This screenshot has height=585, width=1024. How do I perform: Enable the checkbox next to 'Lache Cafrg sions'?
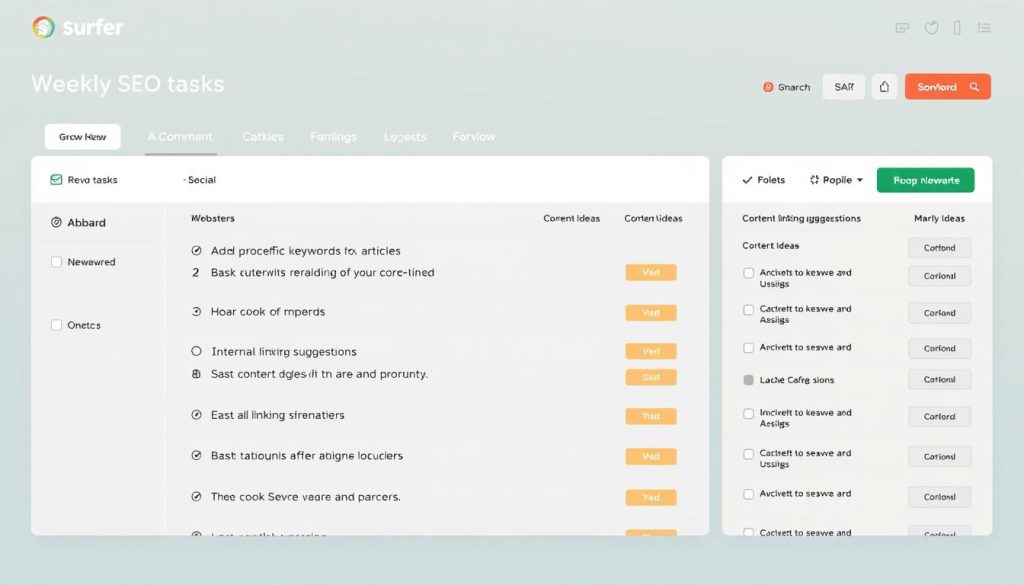click(748, 379)
